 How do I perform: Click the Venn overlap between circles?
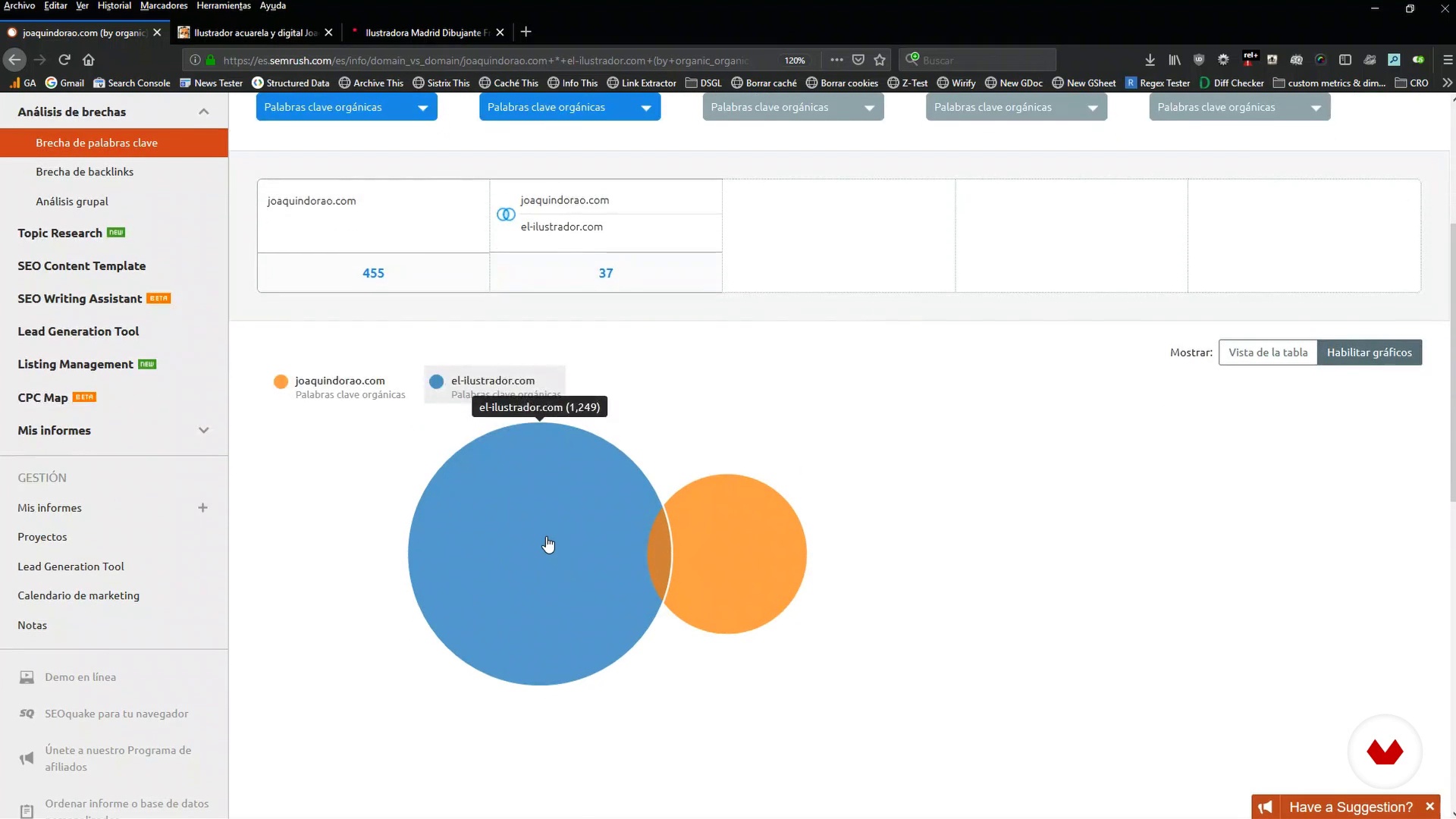(x=659, y=554)
